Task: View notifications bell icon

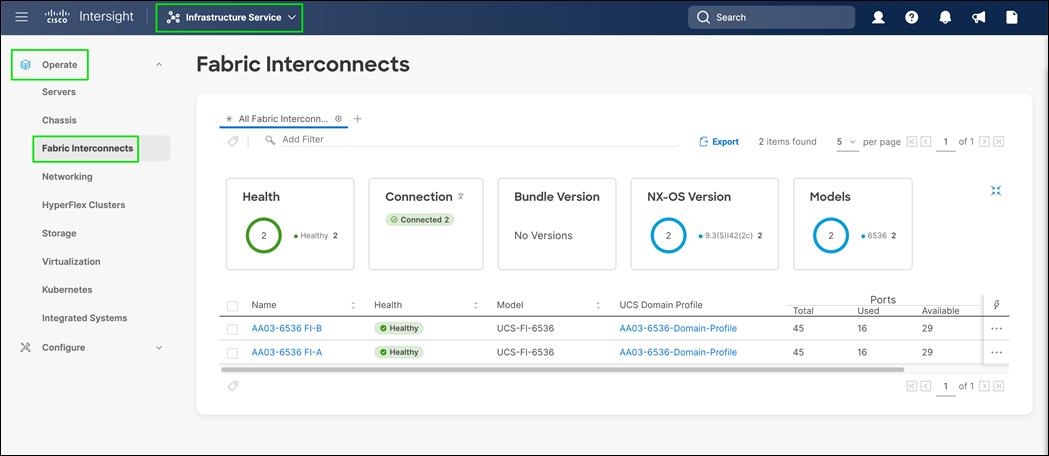Action: [944, 17]
